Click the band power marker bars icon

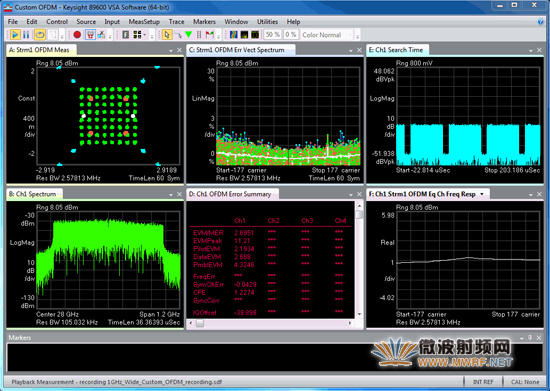199,35
